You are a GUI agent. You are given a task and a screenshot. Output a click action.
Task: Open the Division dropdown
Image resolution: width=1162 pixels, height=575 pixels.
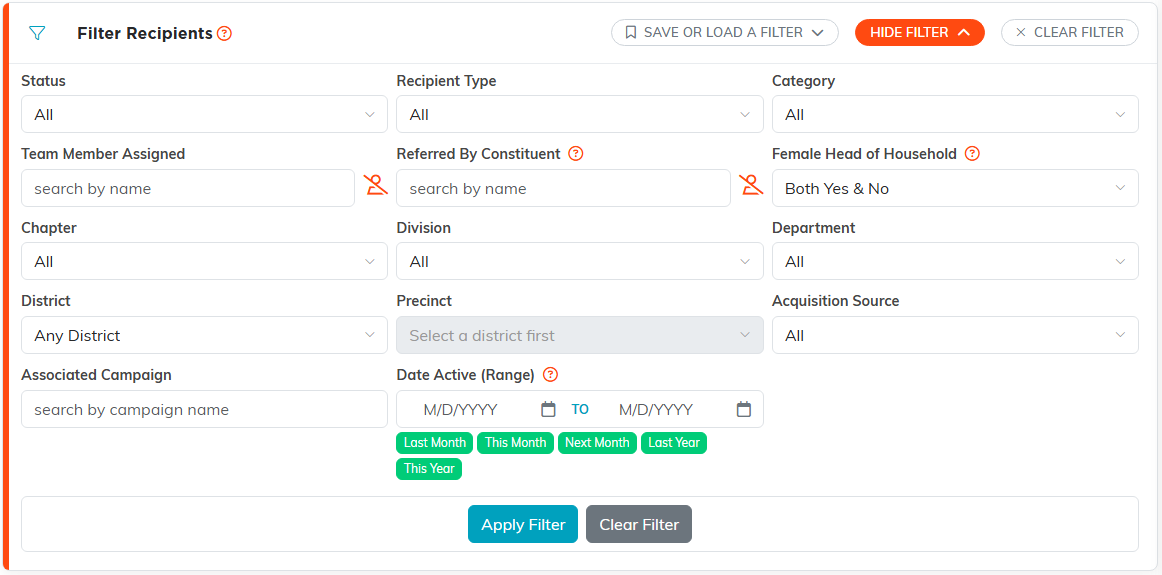point(580,261)
